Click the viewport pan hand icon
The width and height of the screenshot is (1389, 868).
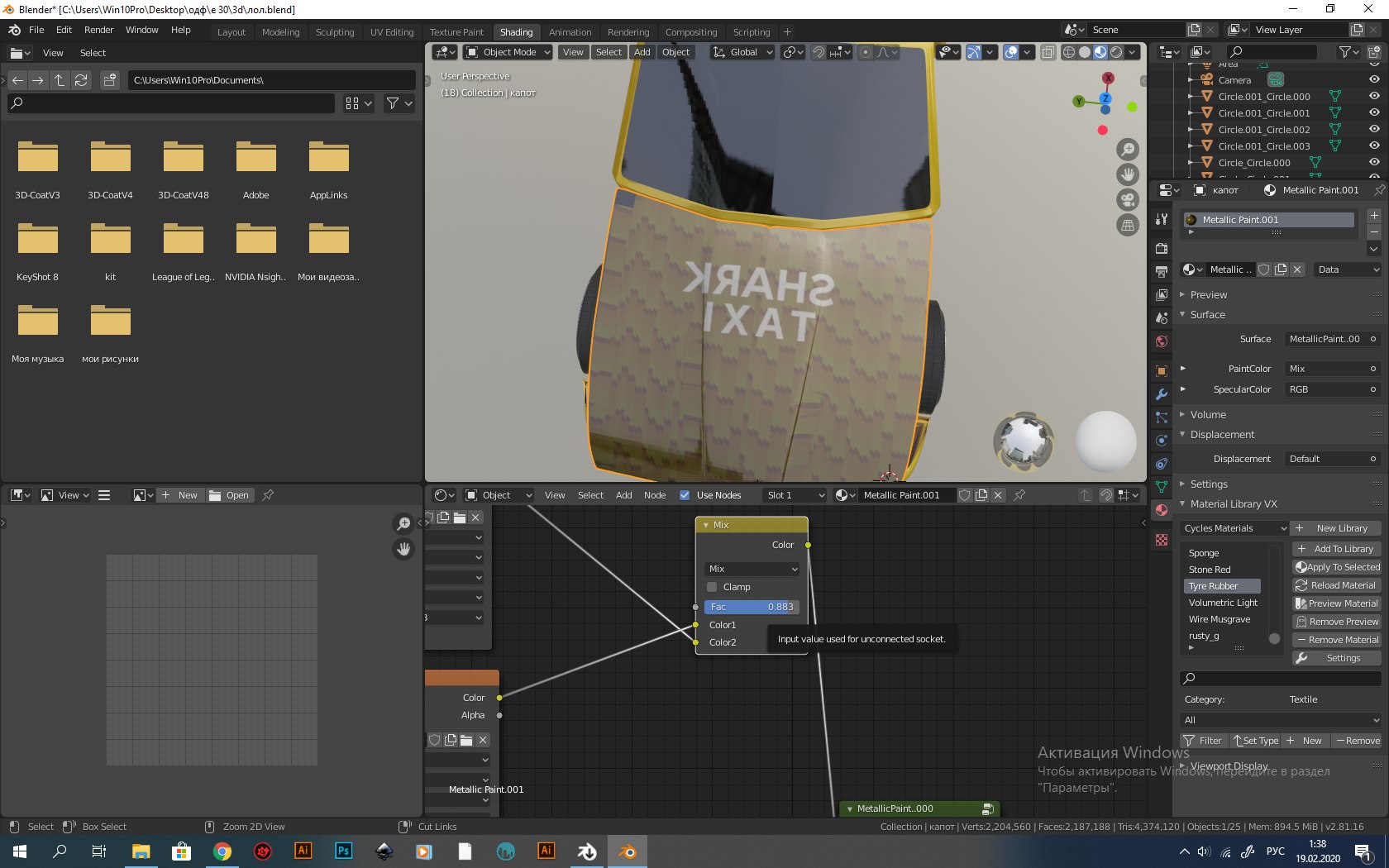click(x=1128, y=174)
